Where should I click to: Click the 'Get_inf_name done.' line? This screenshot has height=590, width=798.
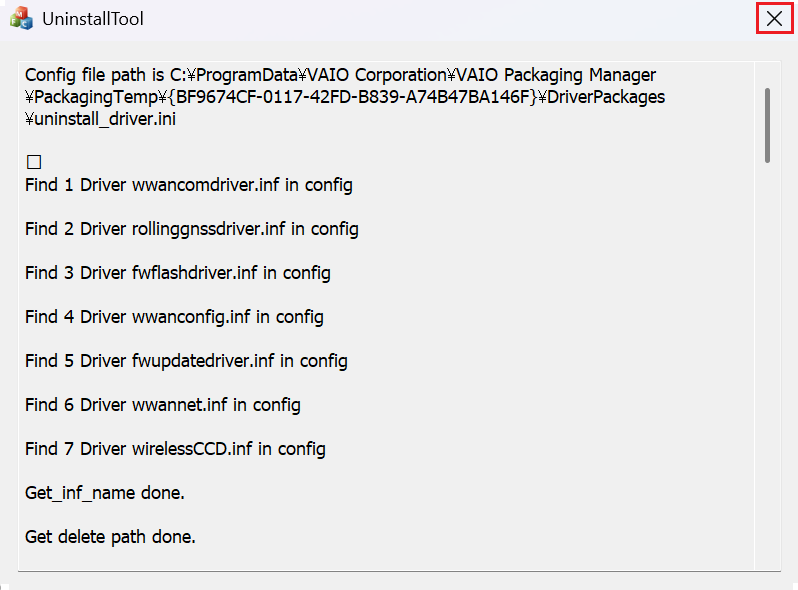pyautogui.click(x=104, y=493)
